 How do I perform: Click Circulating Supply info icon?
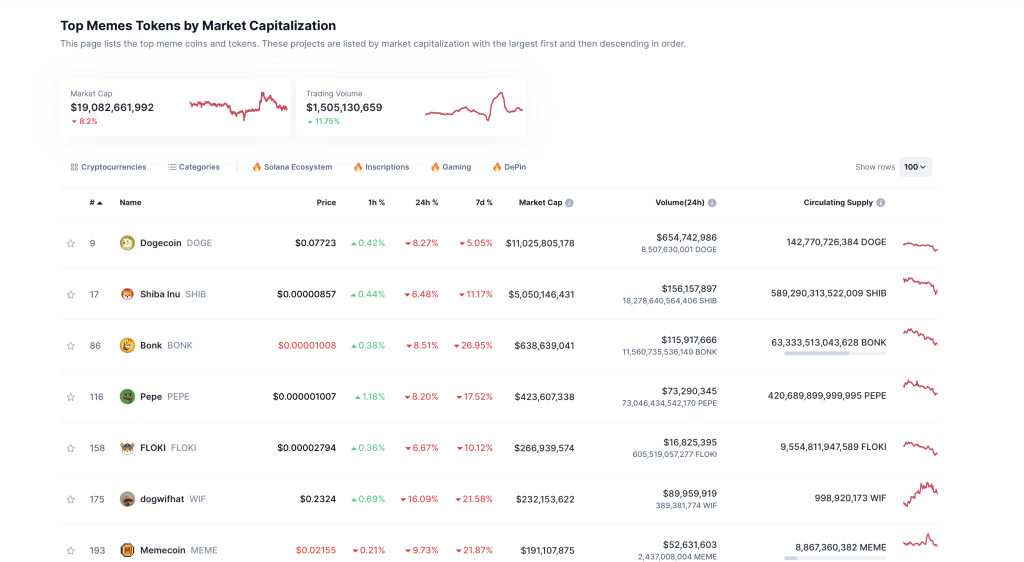tap(880, 203)
